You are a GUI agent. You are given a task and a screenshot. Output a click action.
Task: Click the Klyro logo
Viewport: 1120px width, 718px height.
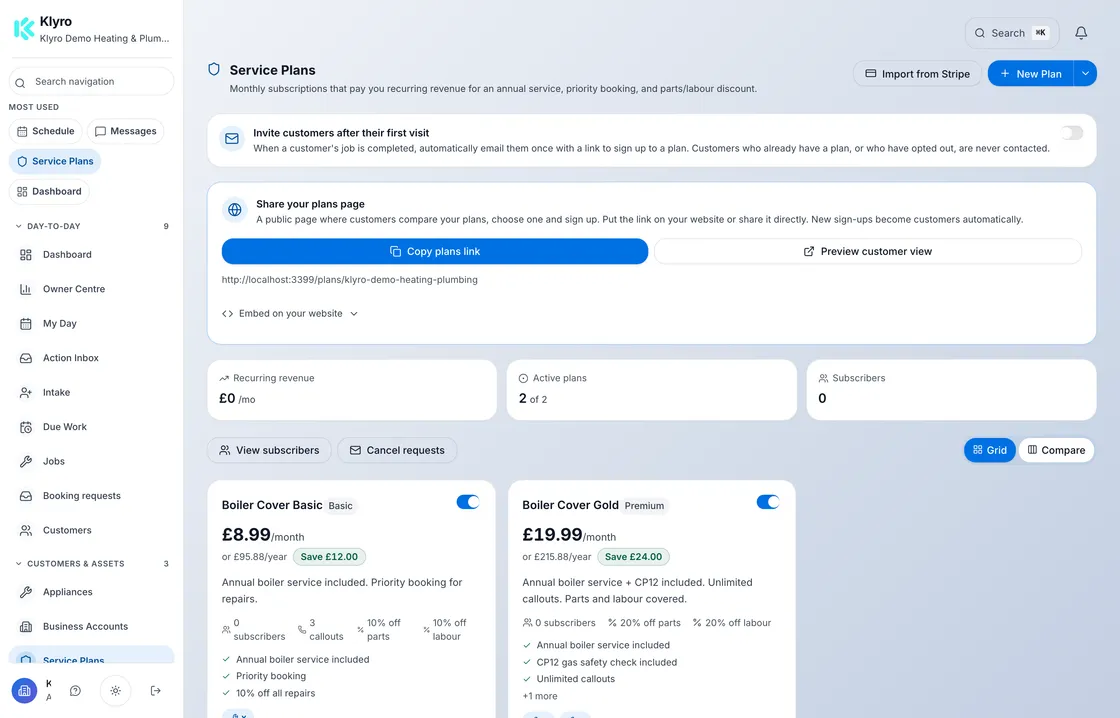24,29
